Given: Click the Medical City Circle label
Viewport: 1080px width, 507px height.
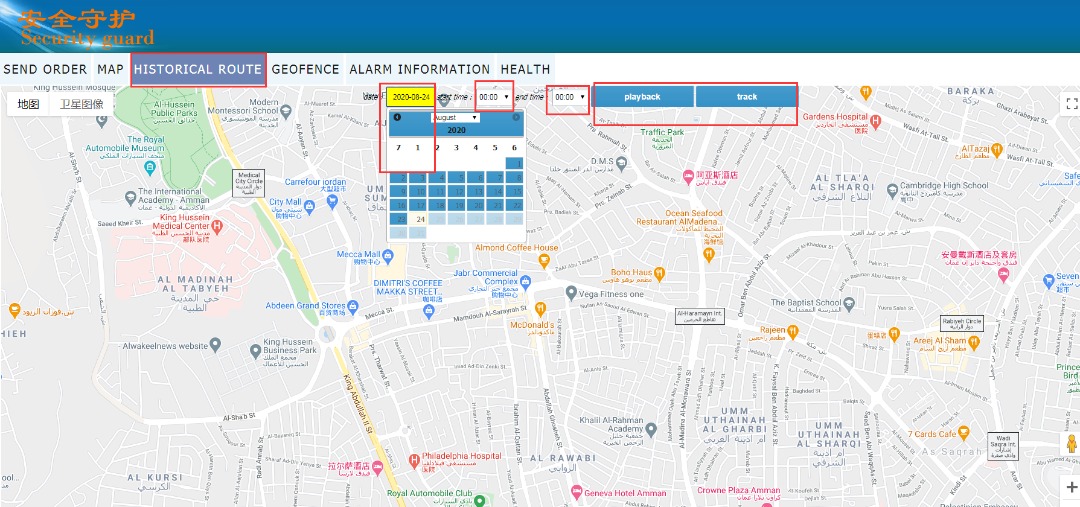Looking at the screenshot, I should (x=249, y=183).
